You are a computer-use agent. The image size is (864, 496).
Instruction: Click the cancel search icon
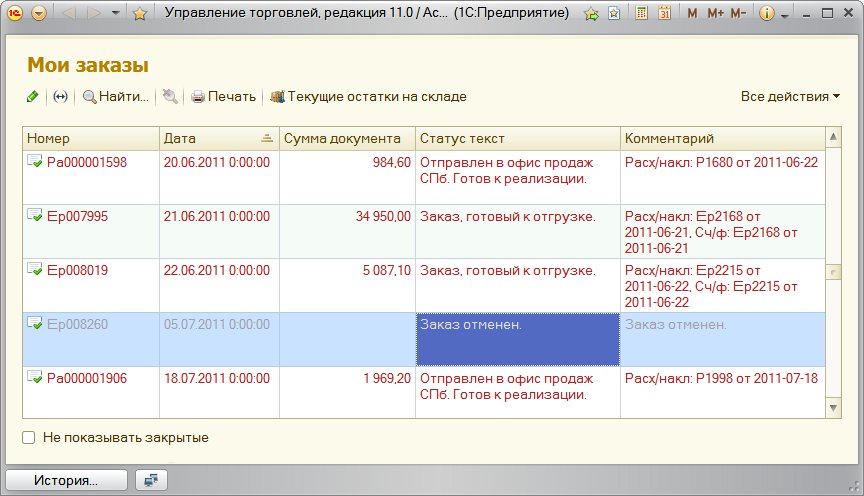point(170,96)
